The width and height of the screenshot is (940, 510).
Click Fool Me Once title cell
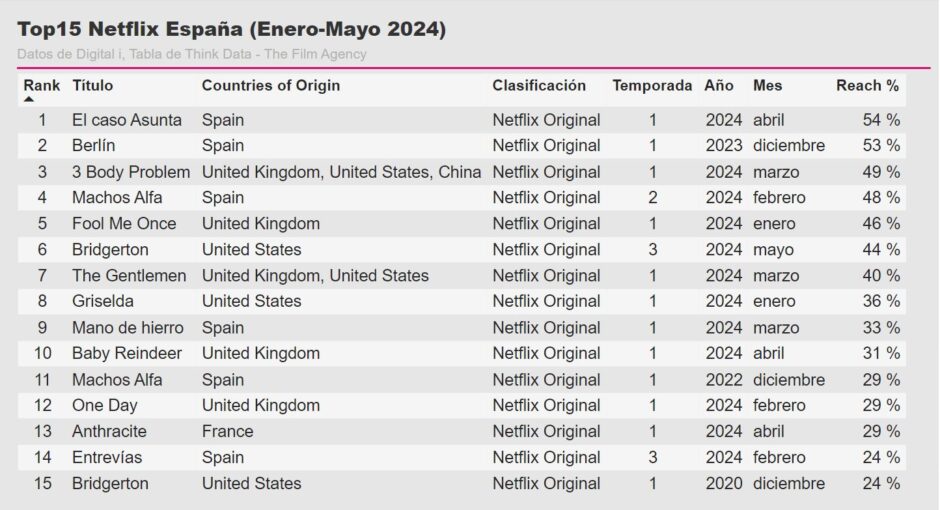coord(124,224)
